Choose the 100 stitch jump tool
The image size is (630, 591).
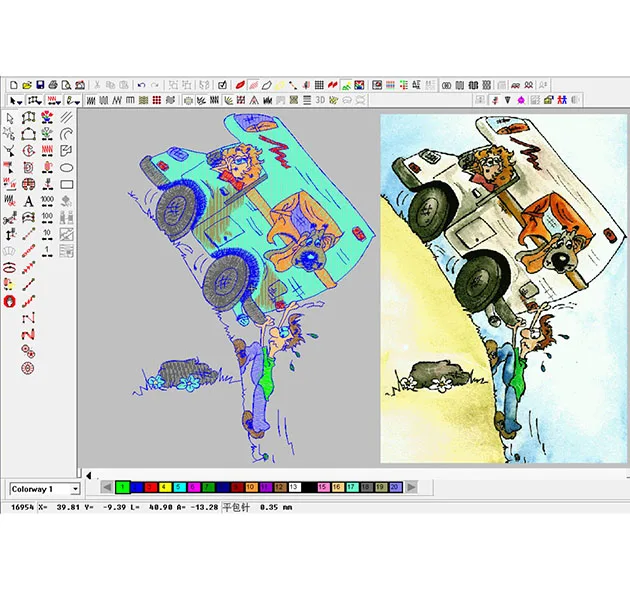[47, 217]
